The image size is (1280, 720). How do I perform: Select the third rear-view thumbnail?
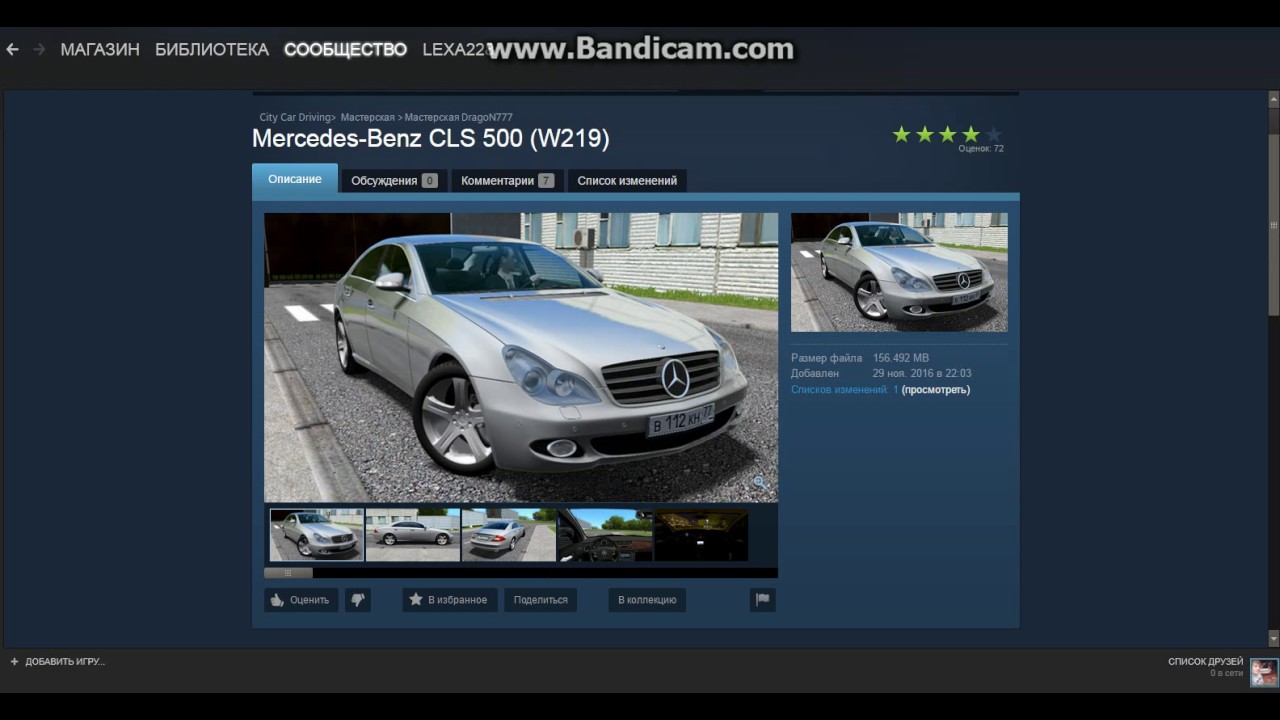tap(508, 535)
